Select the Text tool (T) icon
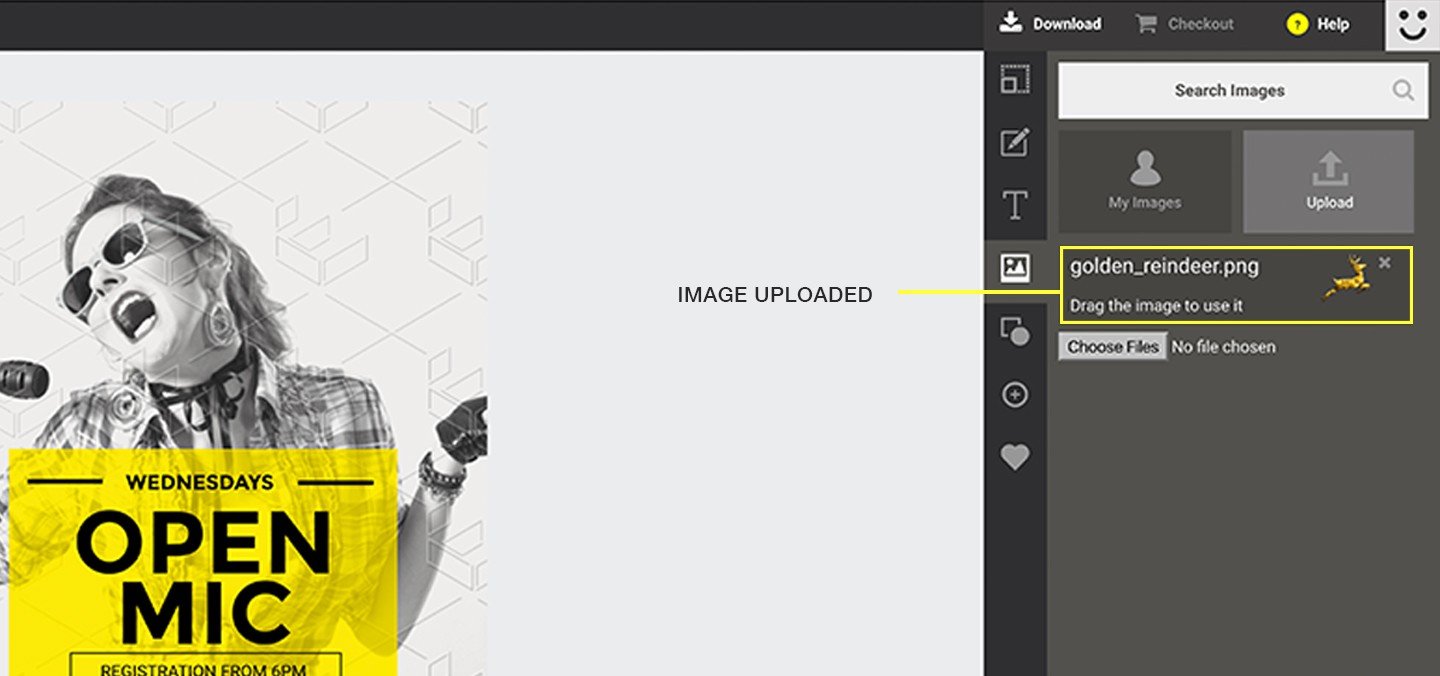Screen dimensions: 1440x676 click(1015, 205)
